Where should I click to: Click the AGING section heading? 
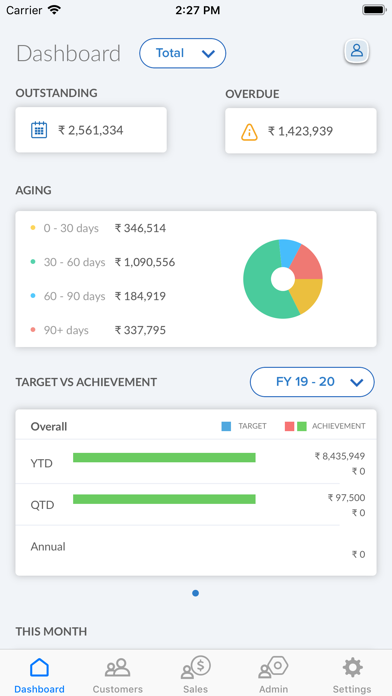point(33,190)
